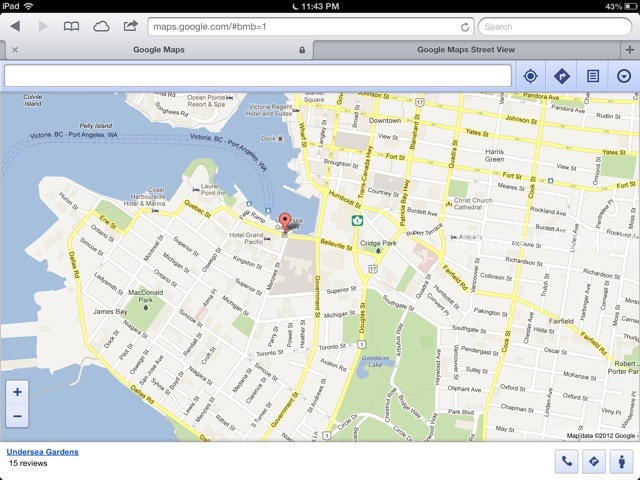Show results list icon
The image size is (640, 480).
(593, 76)
